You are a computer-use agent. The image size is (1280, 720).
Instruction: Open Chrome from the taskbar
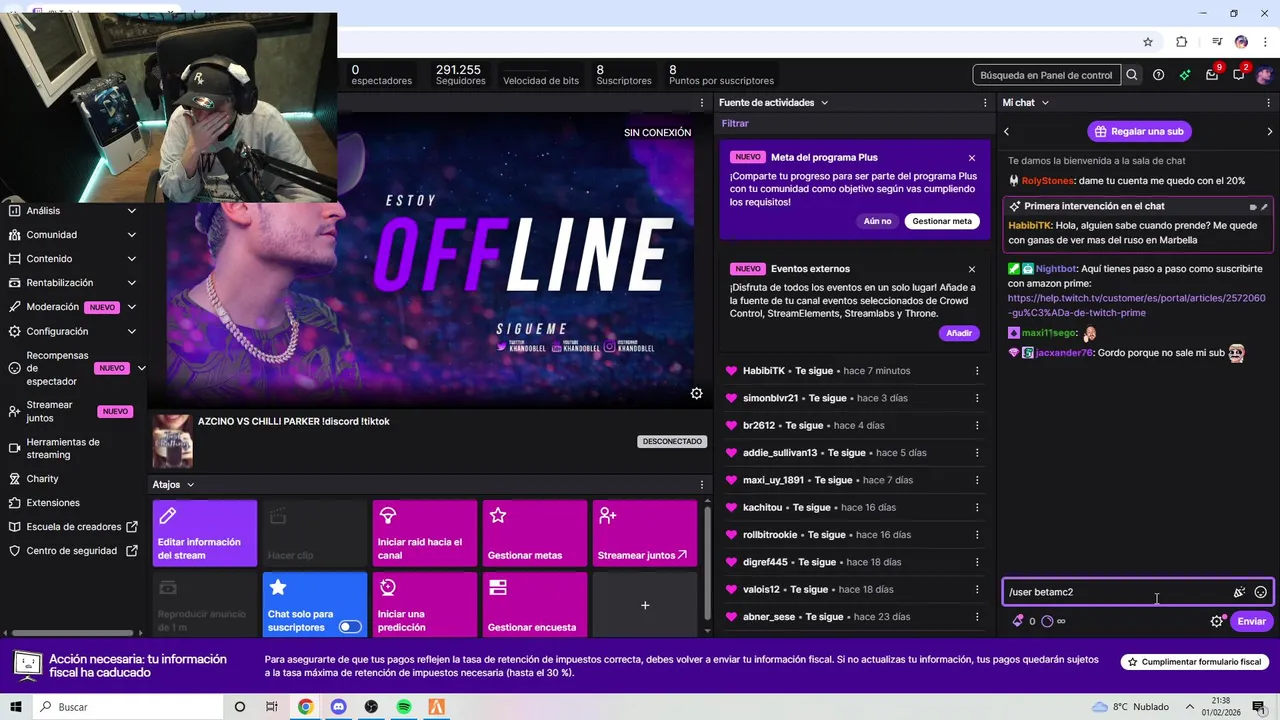click(305, 707)
